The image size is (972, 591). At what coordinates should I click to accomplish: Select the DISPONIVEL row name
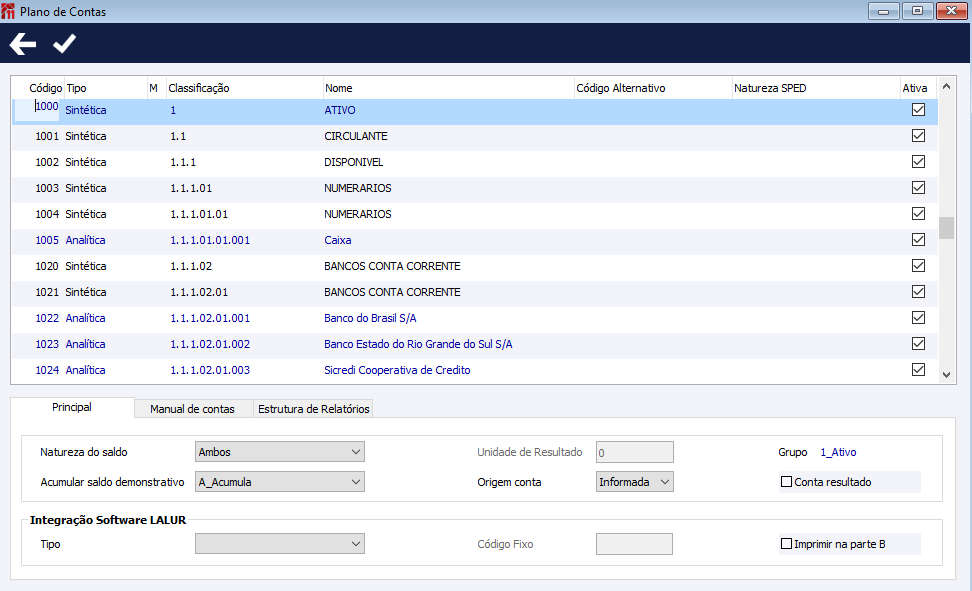353,162
